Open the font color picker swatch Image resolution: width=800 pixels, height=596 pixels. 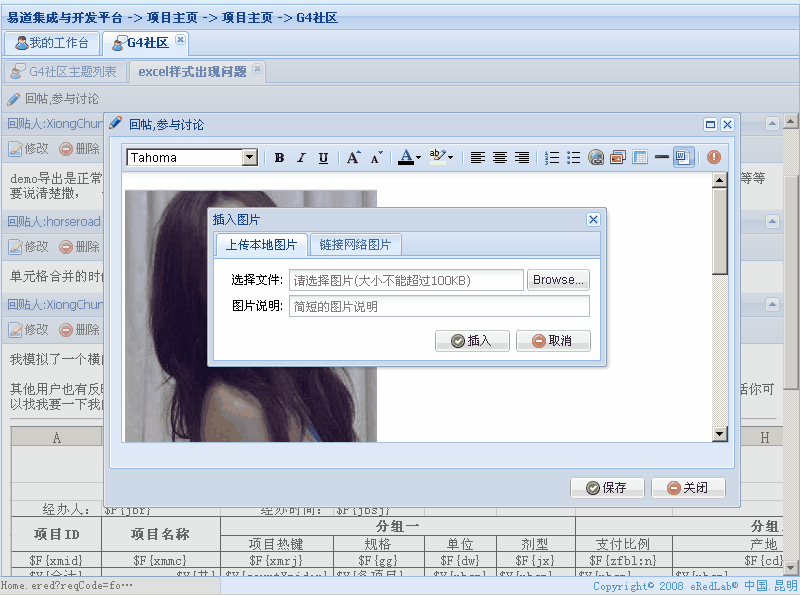point(405,157)
